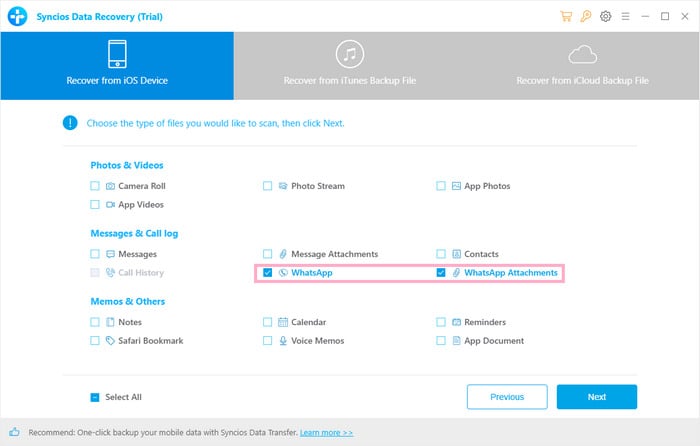The height and width of the screenshot is (446, 700).
Task: Click the Next button
Action: 597,397
